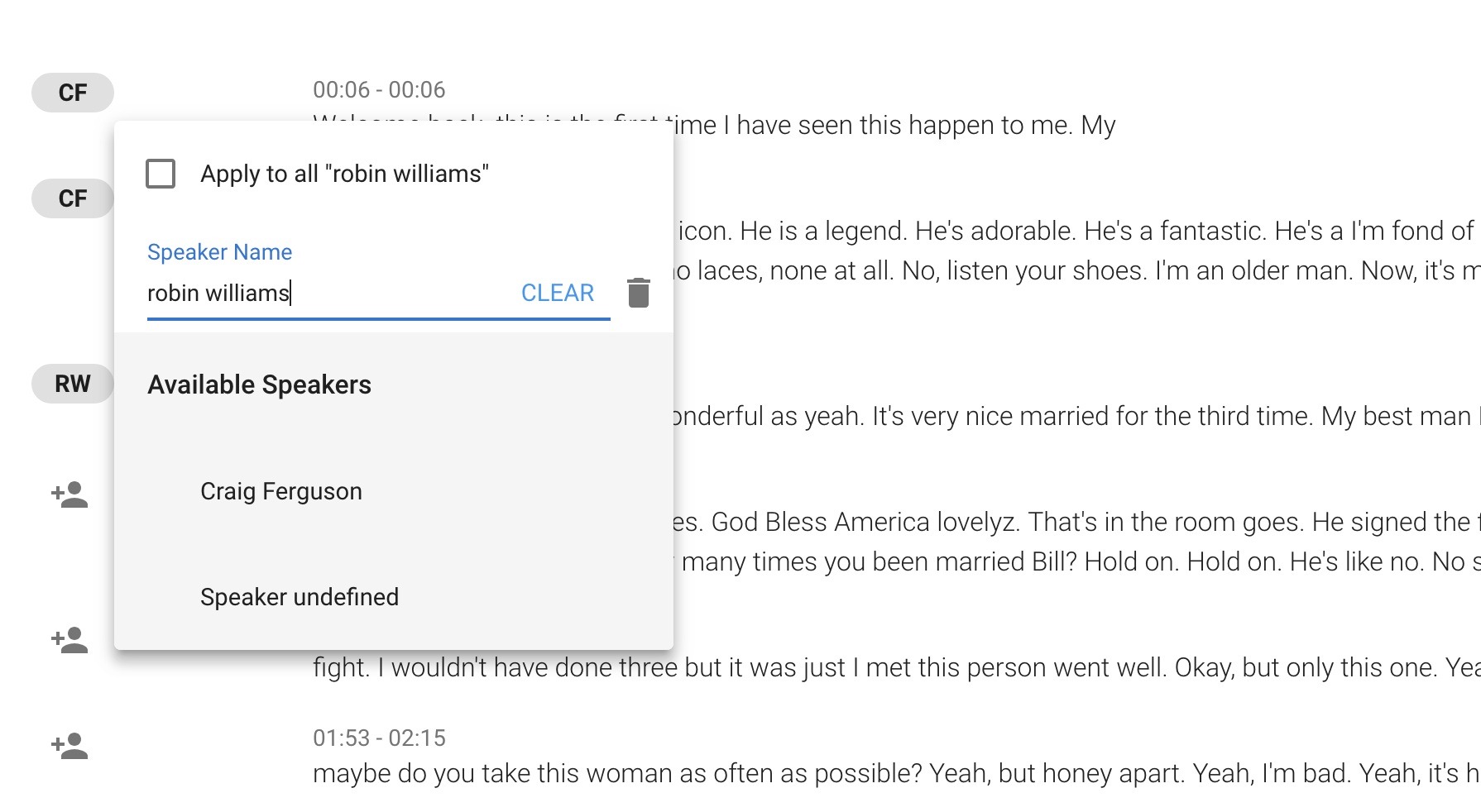Click add-speaker icon beside 'fight. I wouldn't' paragraph

pyautogui.click(x=69, y=640)
